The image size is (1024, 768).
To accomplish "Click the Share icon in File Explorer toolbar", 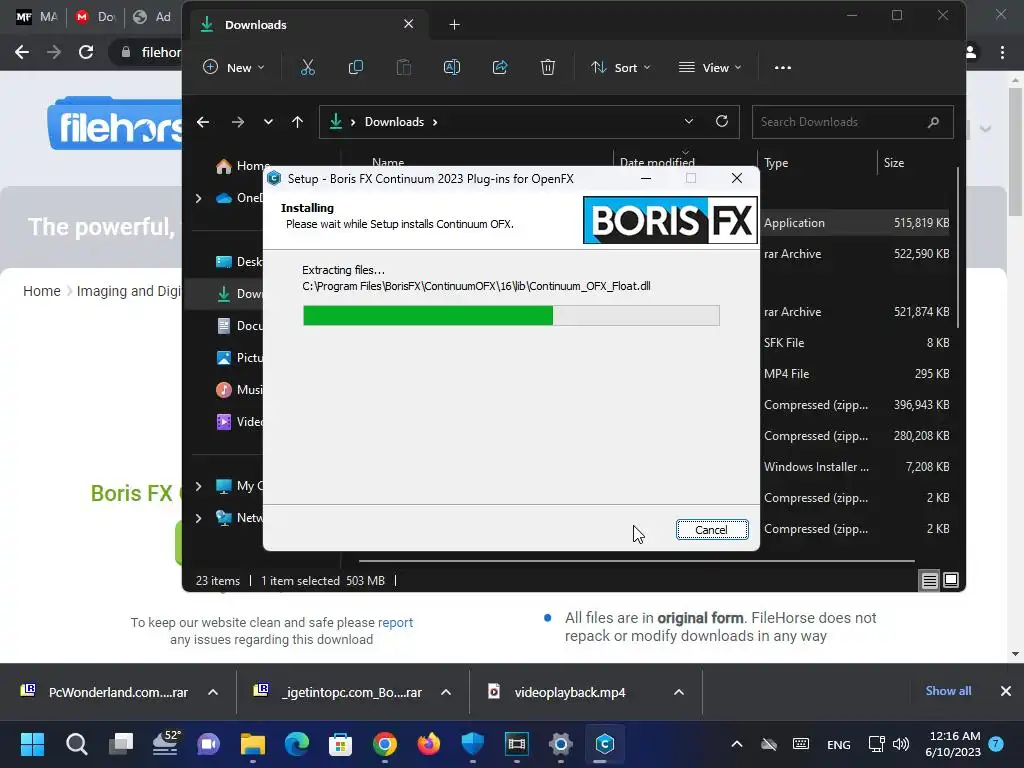I will coord(500,67).
